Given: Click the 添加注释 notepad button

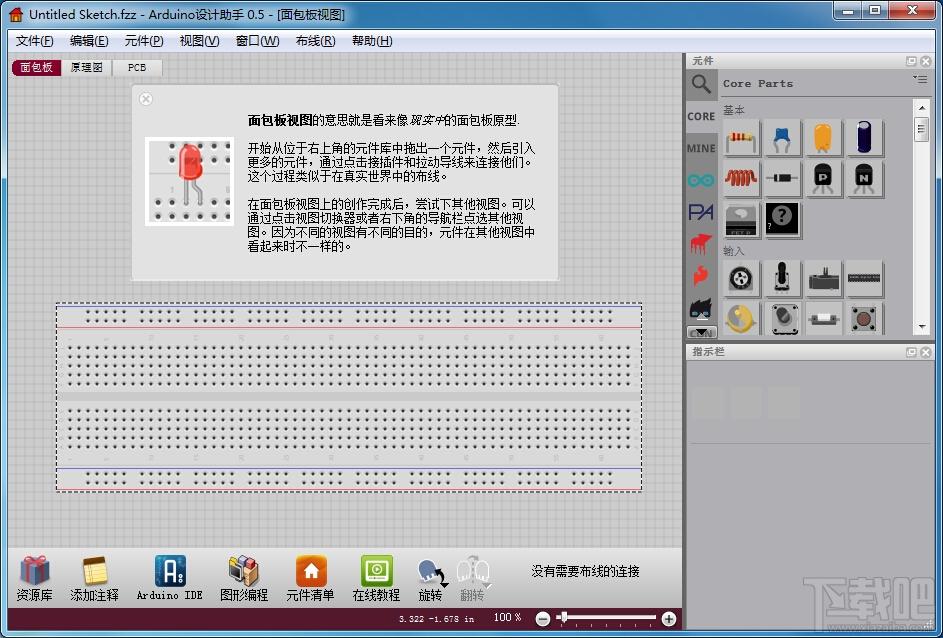Looking at the screenshot, I should (x=94, y=578).
